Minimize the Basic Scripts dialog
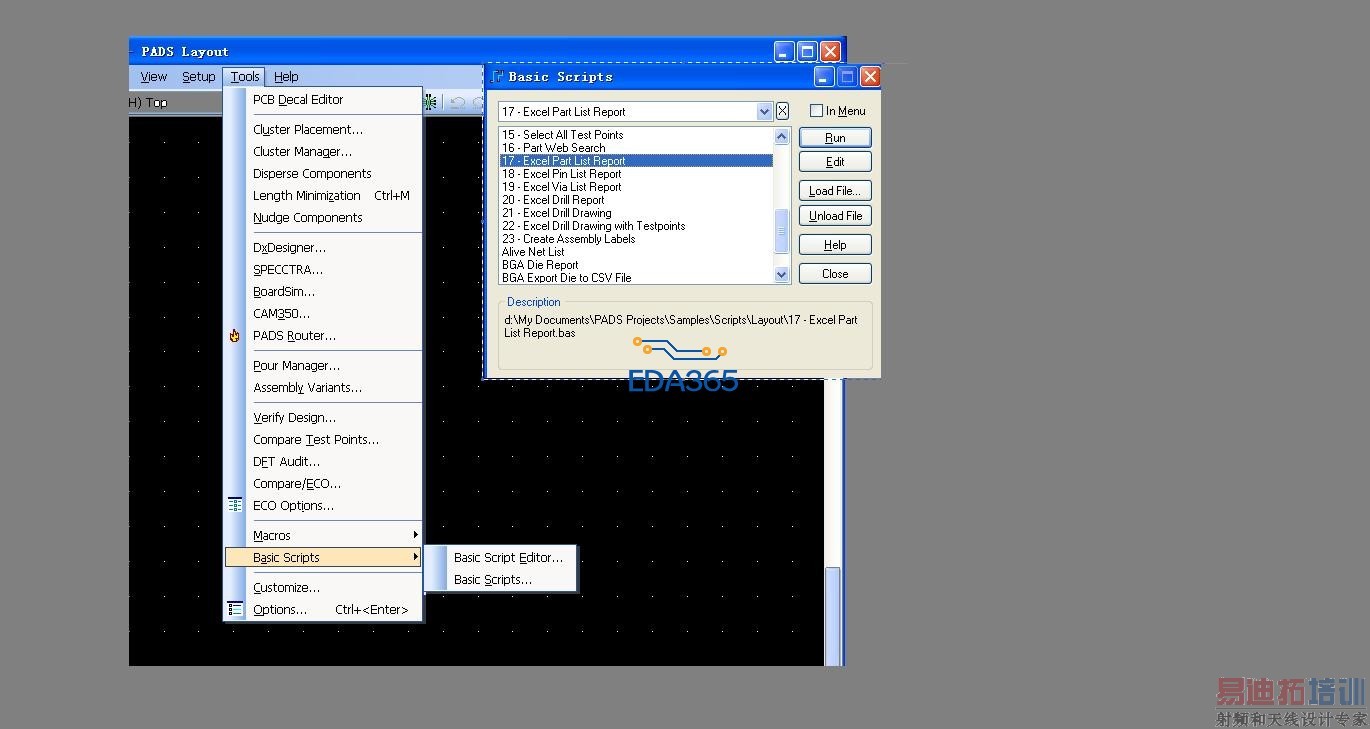Screen dimensions: 1370x729 point(825,77)
